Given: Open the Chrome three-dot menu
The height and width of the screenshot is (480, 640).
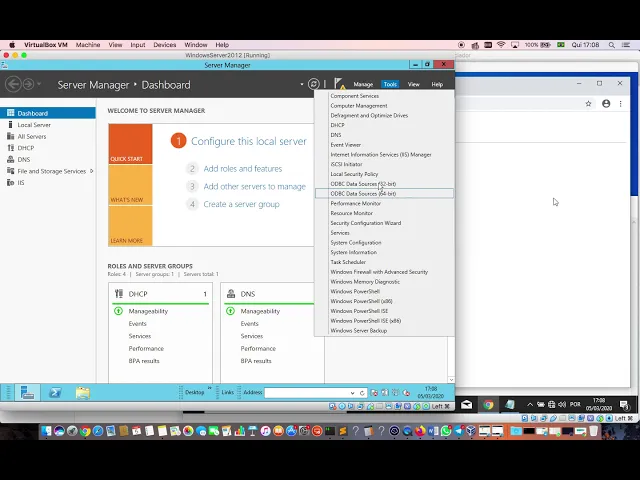Looking at the screenshot, I should coord(620,104).
